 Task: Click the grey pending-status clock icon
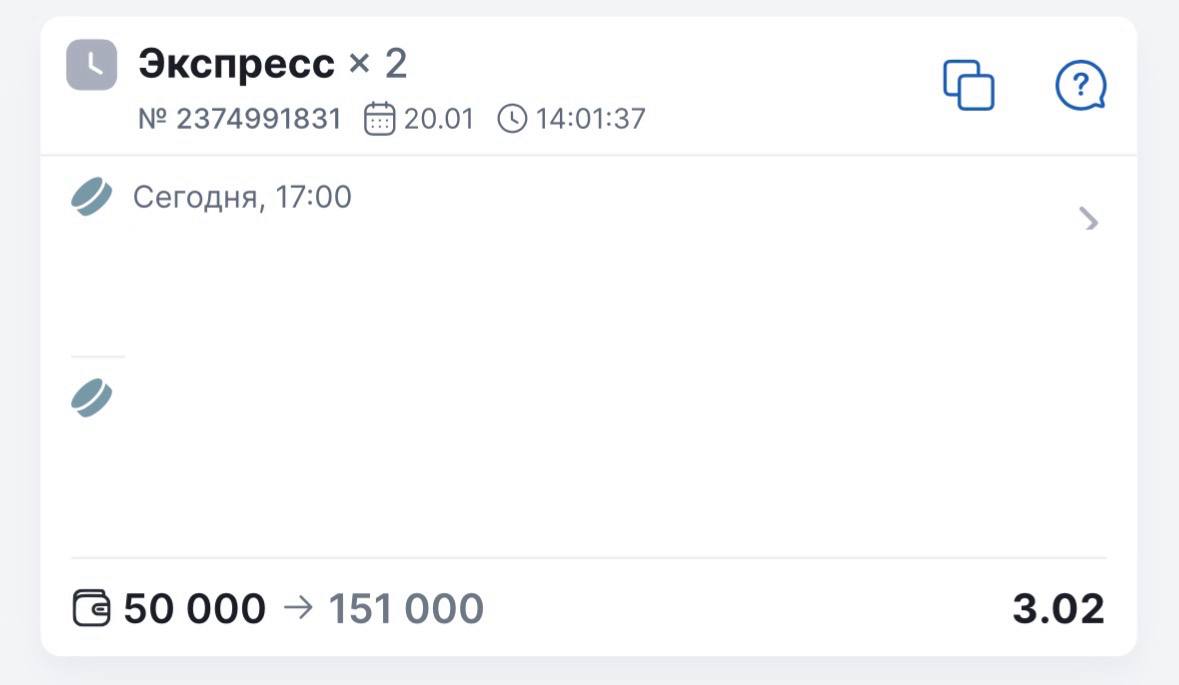(x=91, y=64)
